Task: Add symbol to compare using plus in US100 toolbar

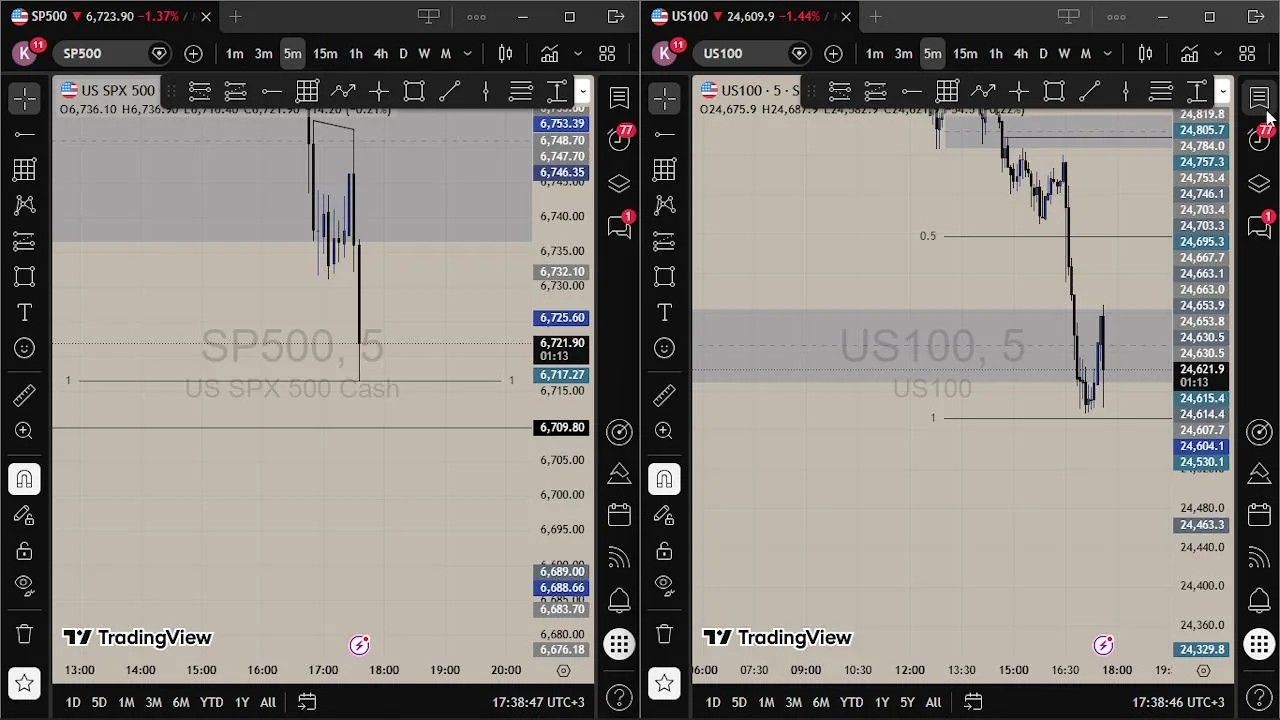Action: tap(833, 54)
